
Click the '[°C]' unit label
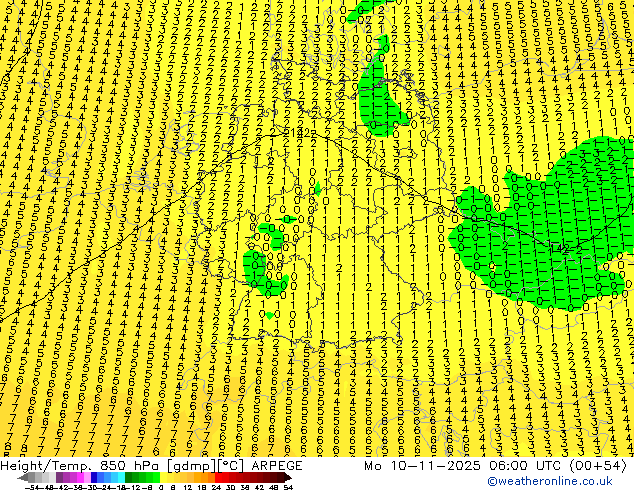pyautogui.click(x=231, y=466)
